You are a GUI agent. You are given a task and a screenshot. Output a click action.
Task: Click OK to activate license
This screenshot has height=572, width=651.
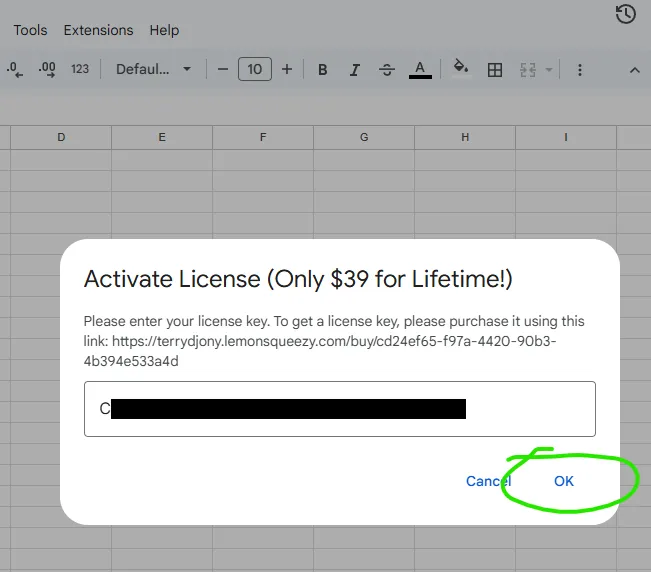(564, 481)
